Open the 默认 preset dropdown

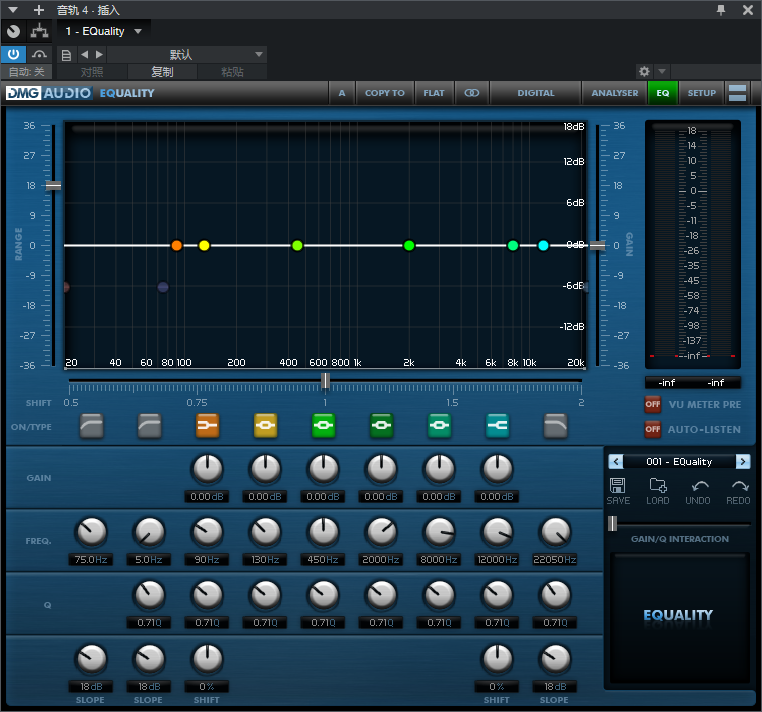coord(187,54)
